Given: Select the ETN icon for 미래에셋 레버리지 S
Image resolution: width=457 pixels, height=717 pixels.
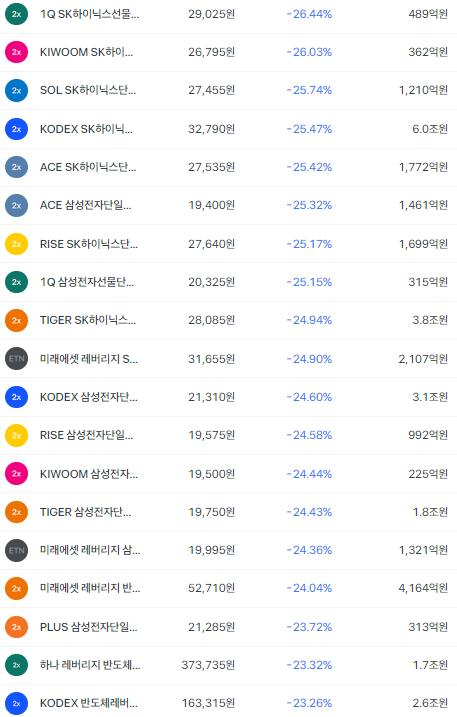Looking at the screenshot, I should pyautogui.click(x=16, y=358).
